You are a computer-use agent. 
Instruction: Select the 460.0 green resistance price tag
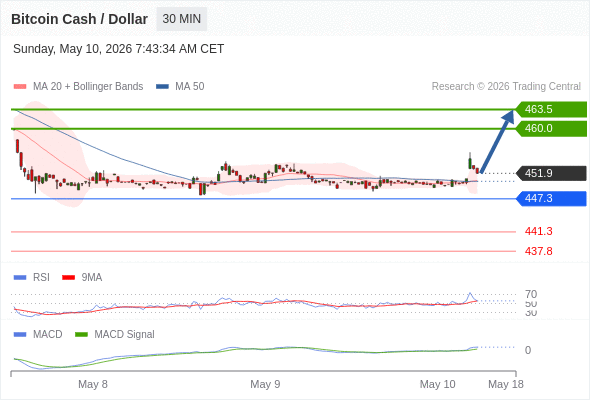(551, 129)
